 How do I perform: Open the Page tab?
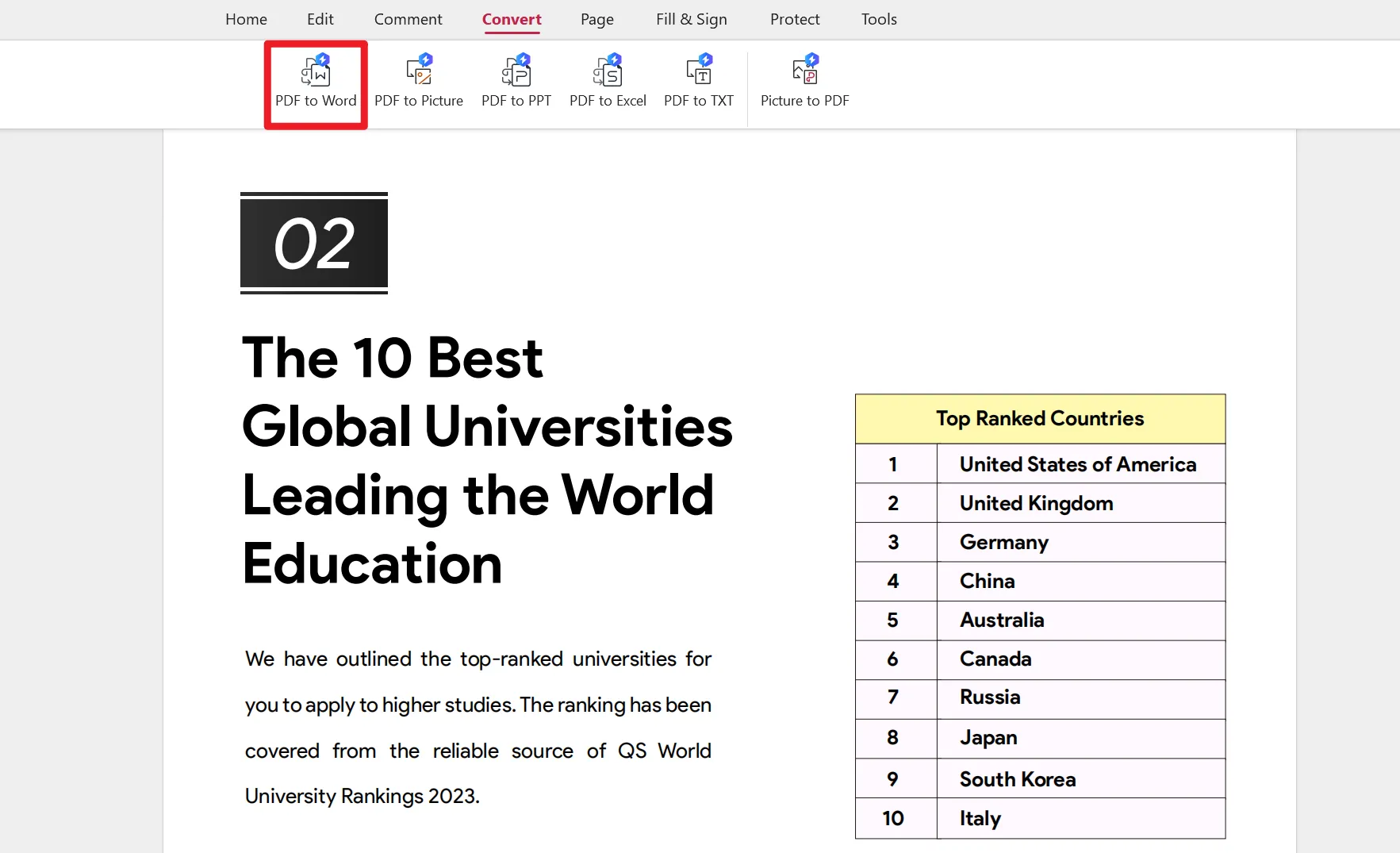click(x=597, y=19)
